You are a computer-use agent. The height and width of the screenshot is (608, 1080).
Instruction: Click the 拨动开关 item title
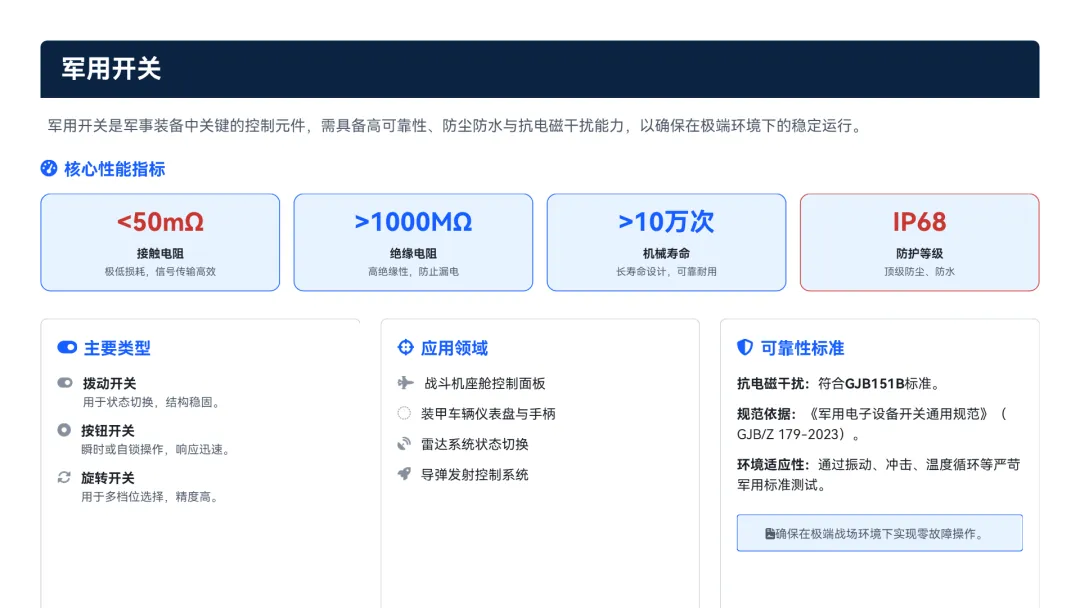click(x=110, y=384)
